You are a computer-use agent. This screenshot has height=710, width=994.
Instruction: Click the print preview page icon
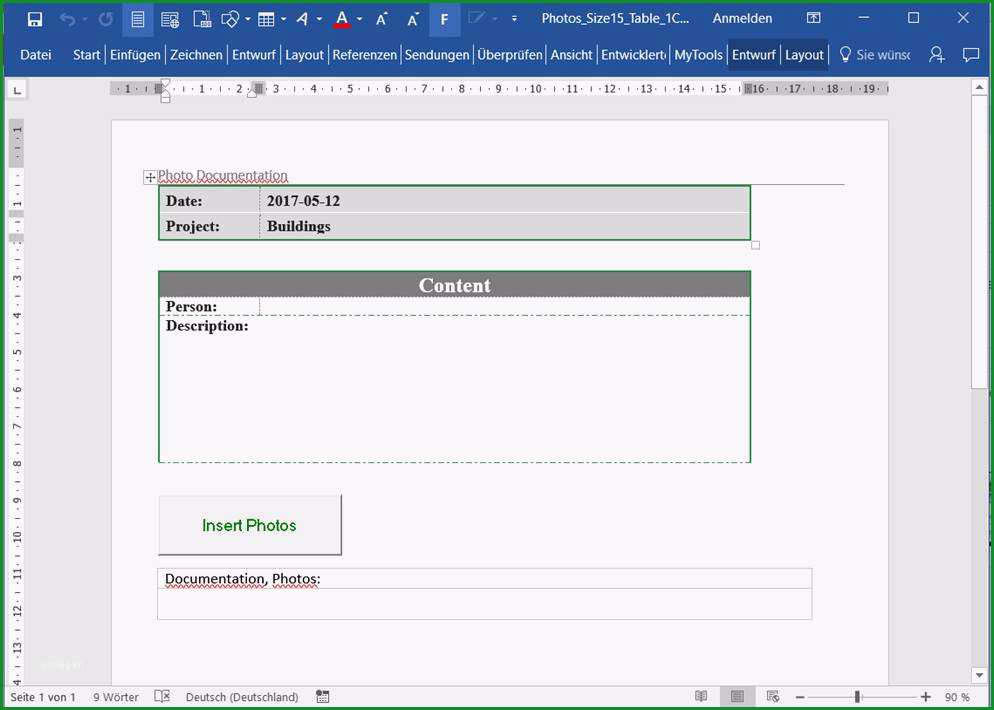pos(202,19)
